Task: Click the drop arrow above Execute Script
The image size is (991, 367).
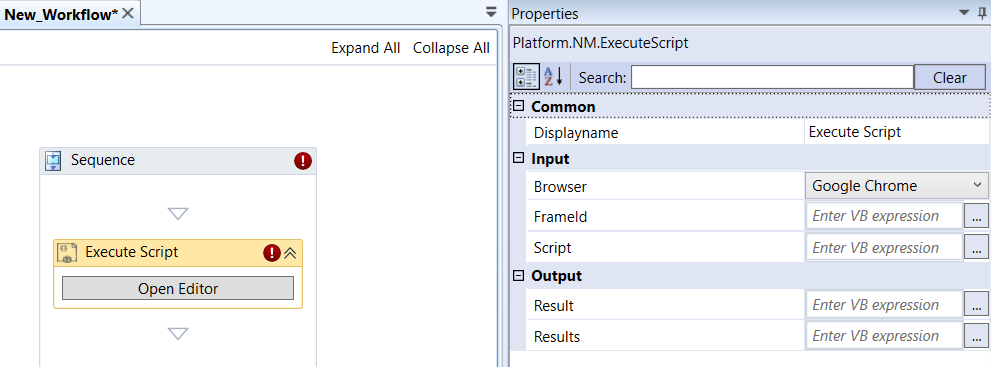Action: coord(178,214)
